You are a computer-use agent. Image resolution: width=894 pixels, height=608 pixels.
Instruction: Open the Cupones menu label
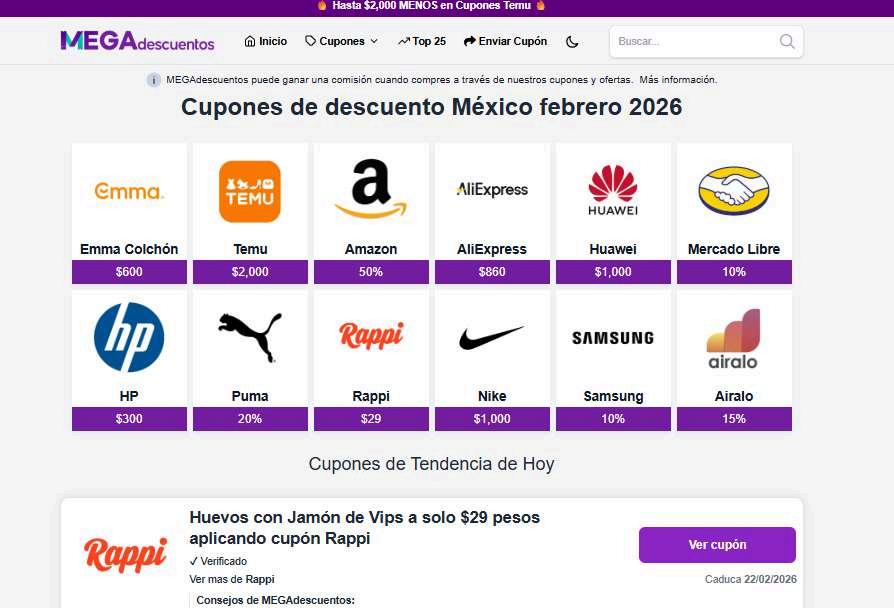pos(342,41)
